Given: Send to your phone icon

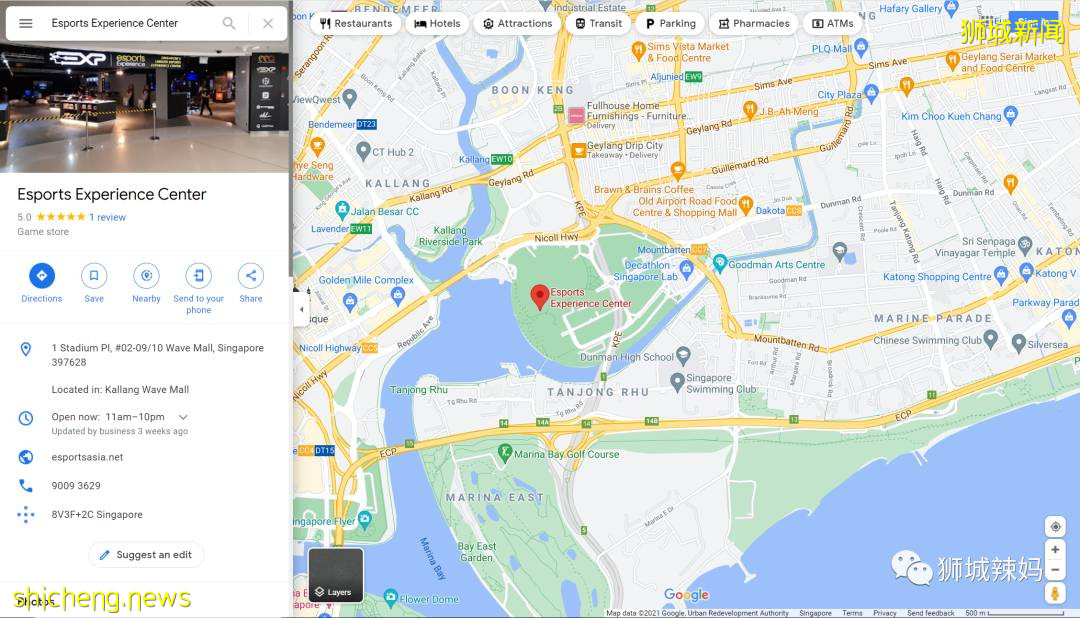Looking at the screenshot, I should tap(198, 276).
